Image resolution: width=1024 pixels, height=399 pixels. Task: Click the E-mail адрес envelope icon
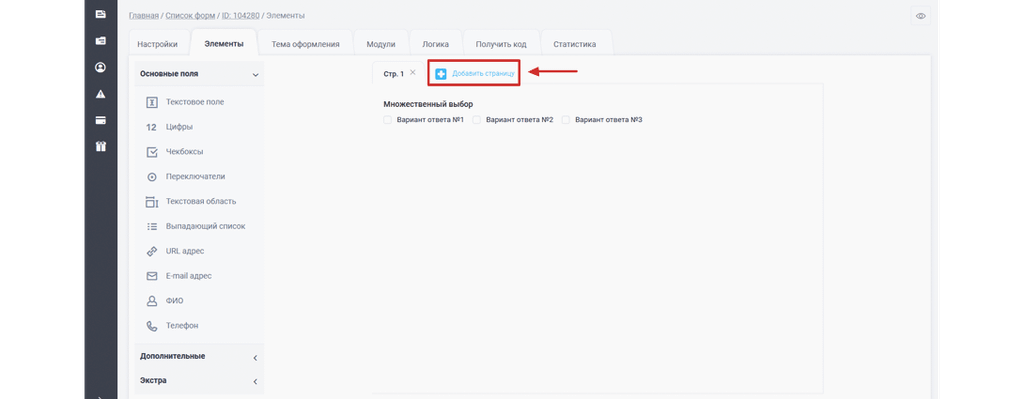pos(152,276)
